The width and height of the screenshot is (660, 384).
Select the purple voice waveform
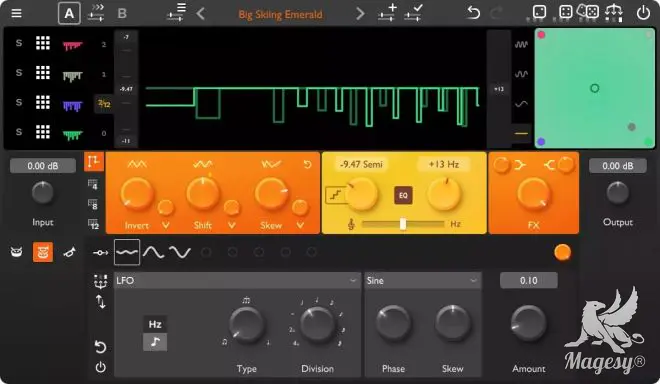coord(72,105)
